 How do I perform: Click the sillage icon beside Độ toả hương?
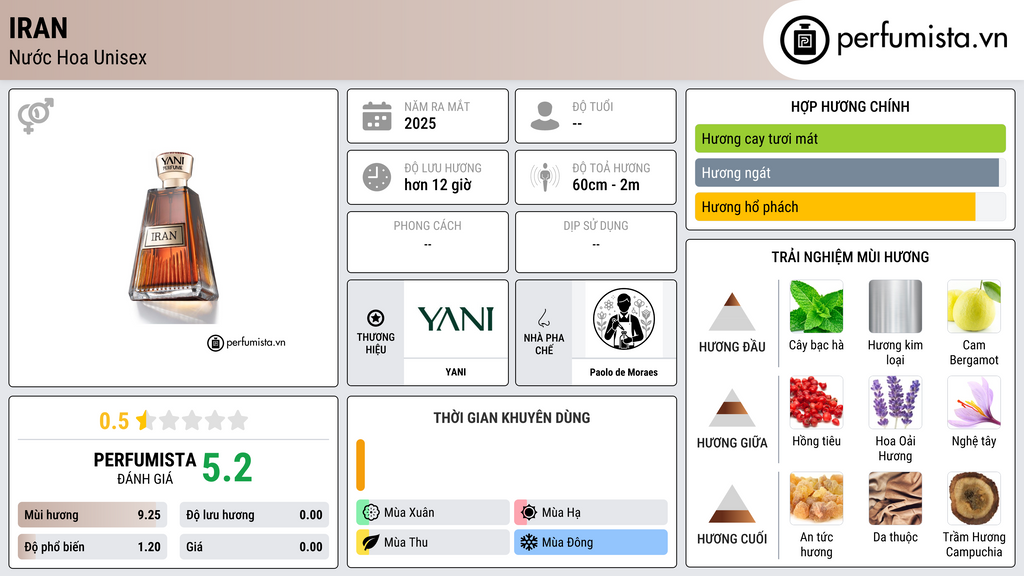click(x=545, y=177)
